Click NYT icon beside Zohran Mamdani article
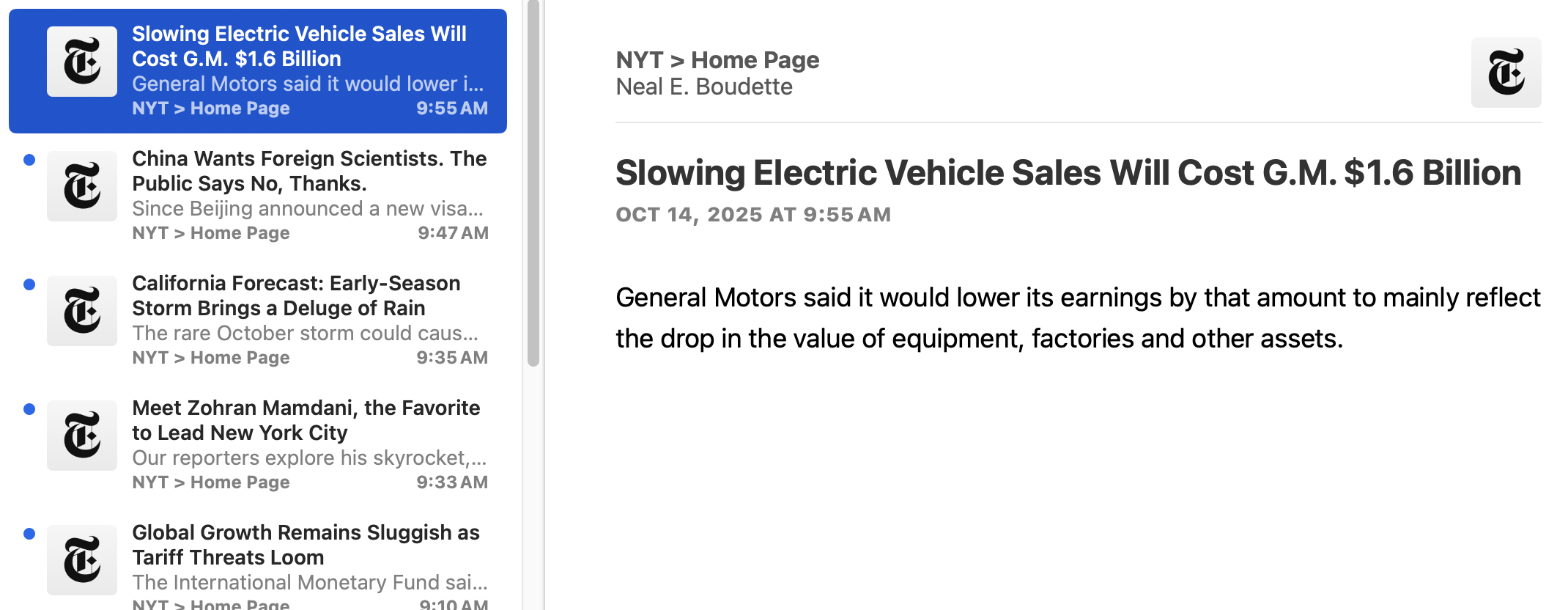 [x=82, y=436]
